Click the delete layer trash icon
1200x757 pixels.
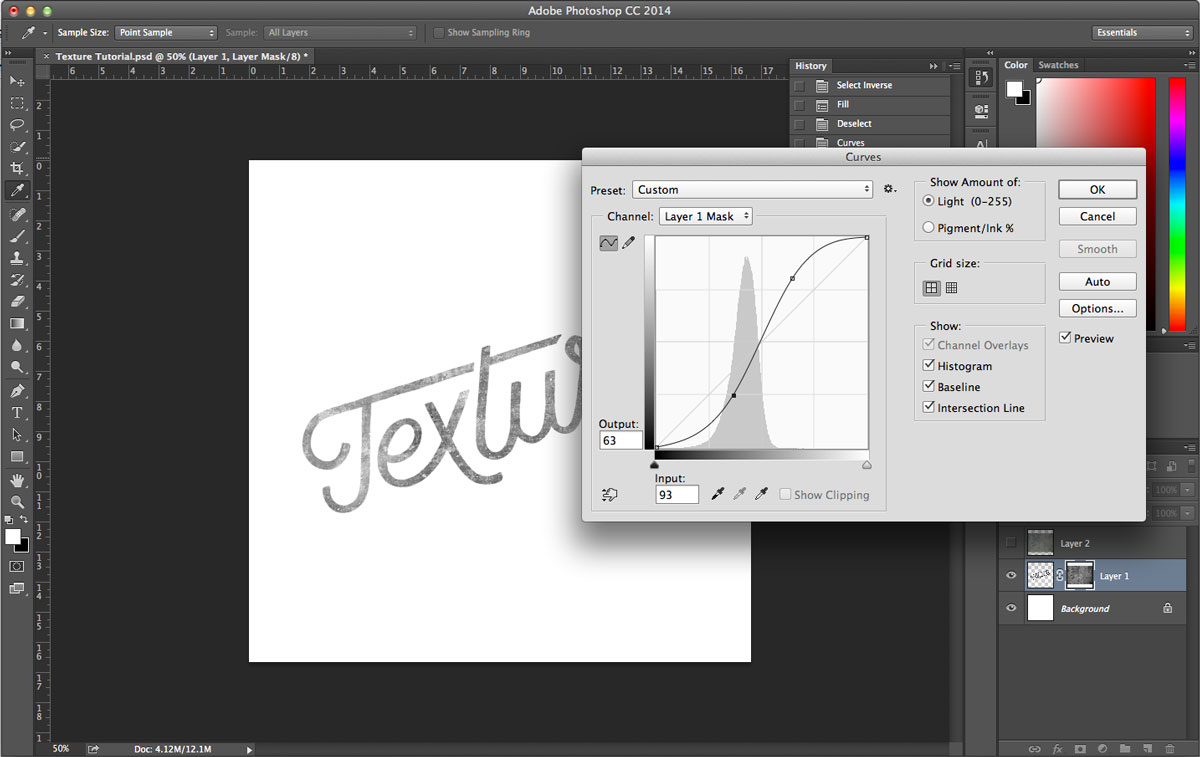pyautogui.click(x=1169, y=748)
